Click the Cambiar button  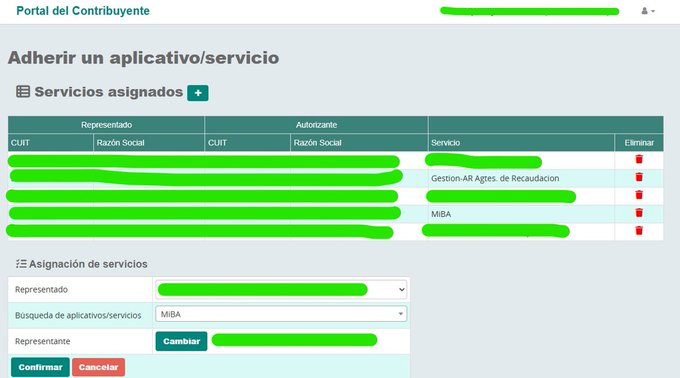(181, 341)
